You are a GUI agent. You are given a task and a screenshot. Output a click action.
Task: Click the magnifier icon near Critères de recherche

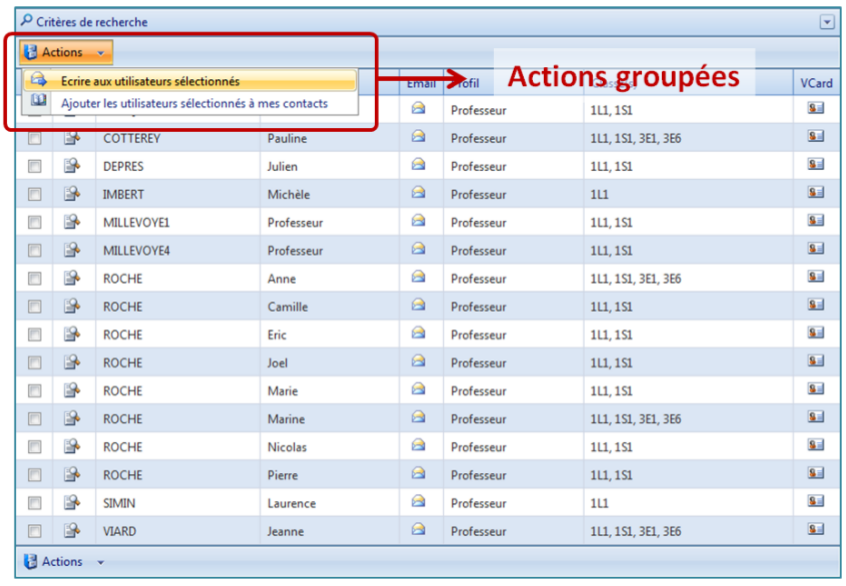26,21
